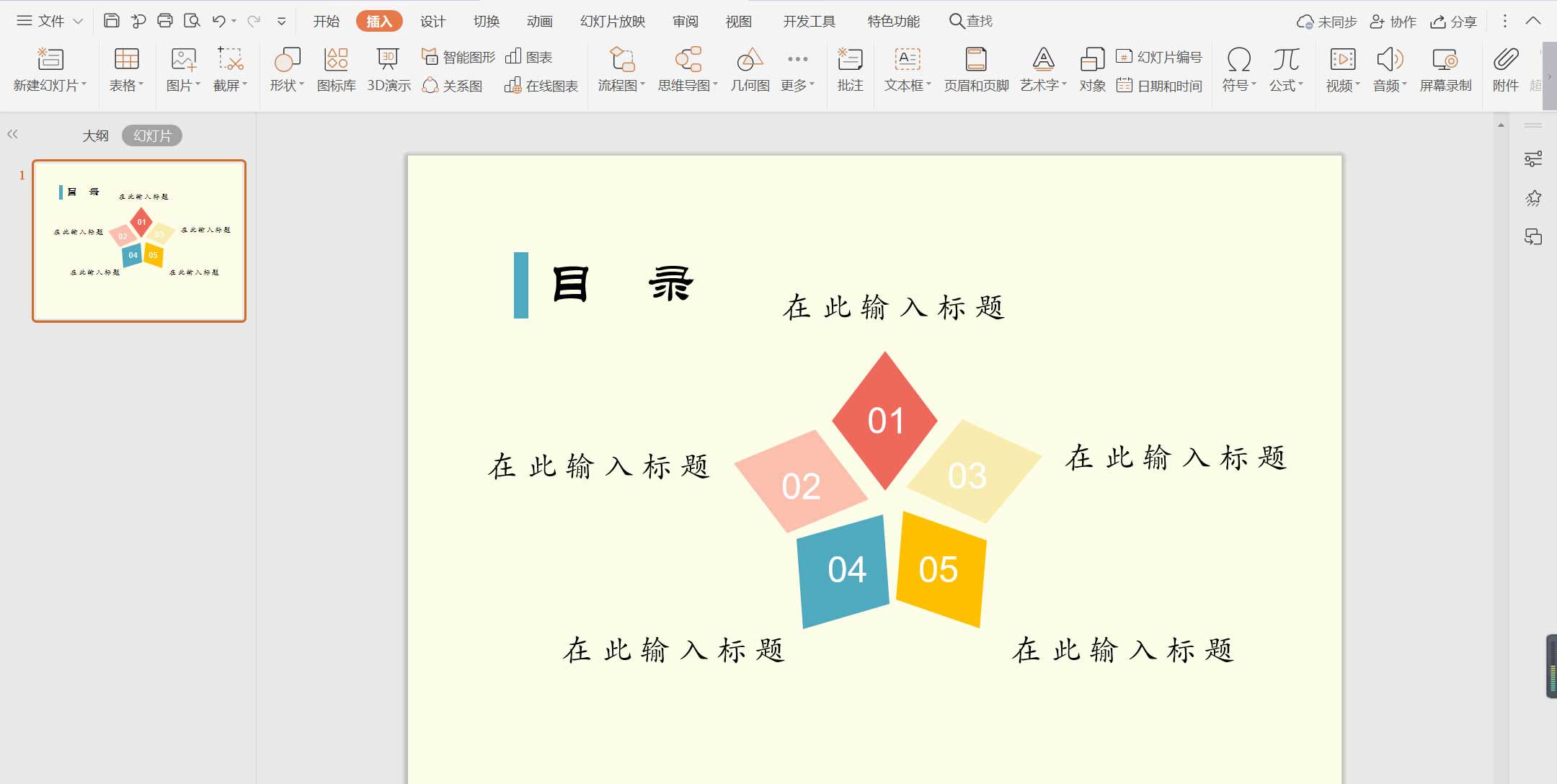The height and width of the screenshot is (784, 1557).
Task: Click the 页眉和页脚 header footer icon
Action: (976, 69)
